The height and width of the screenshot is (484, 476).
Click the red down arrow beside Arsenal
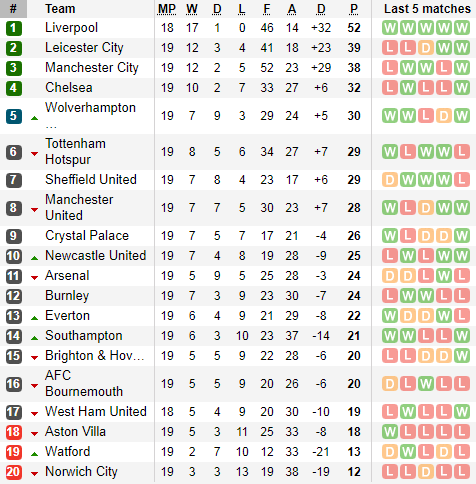(x=34, y=278)
